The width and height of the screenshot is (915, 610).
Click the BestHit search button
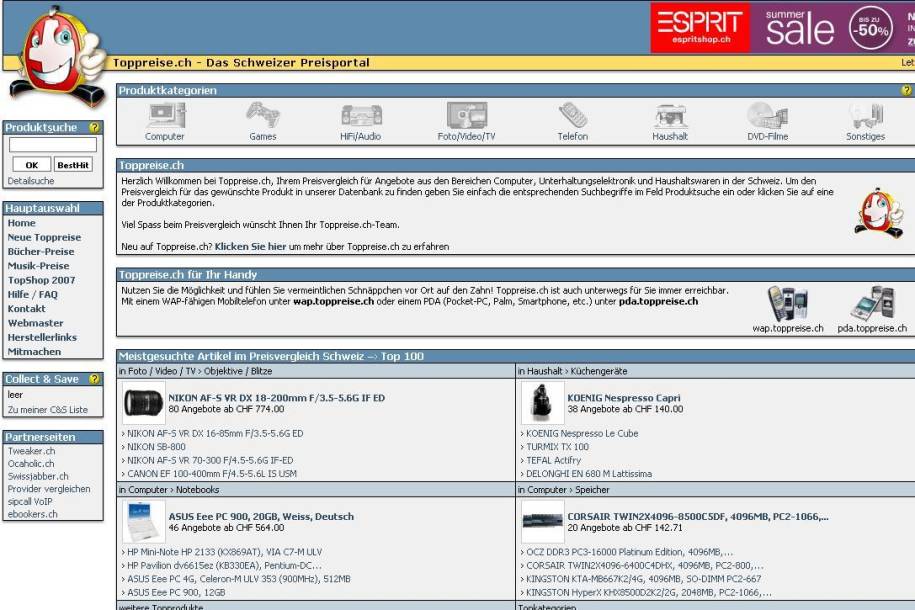point(74,165)
